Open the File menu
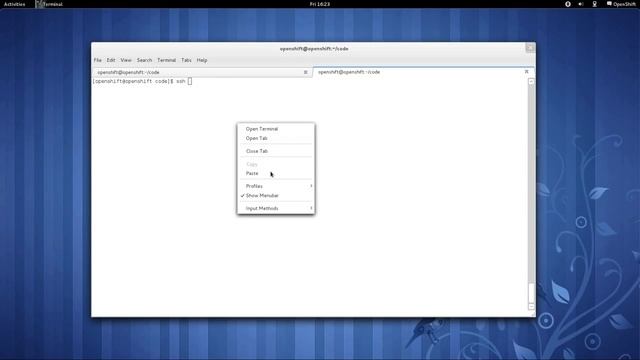Screen dimensions: 640x360 pos(98,60)
